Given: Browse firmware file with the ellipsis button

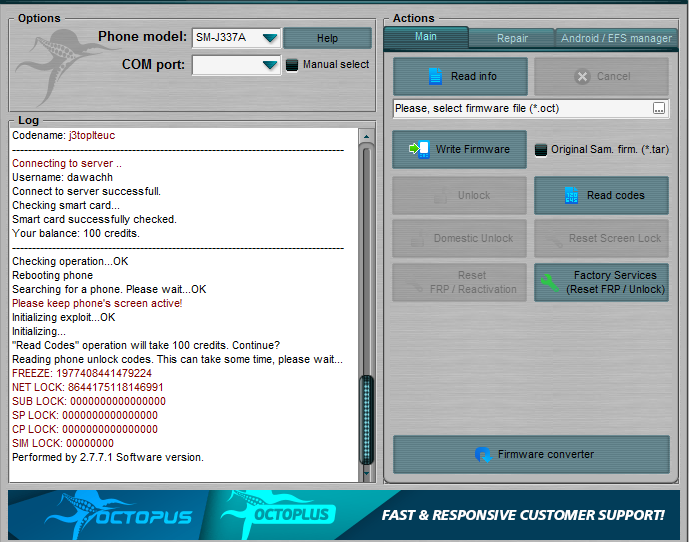Looking at the screenshot, I should (x=659, y=109).
